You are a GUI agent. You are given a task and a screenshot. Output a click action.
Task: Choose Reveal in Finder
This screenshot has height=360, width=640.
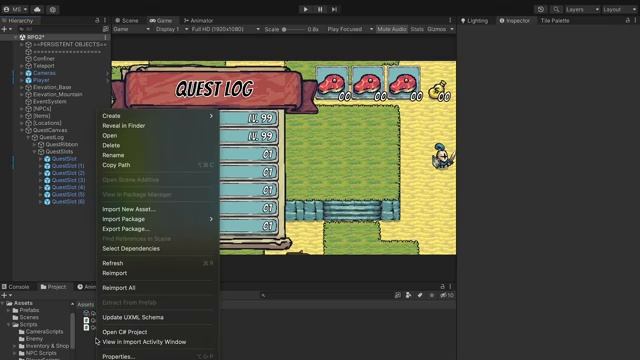158,126
